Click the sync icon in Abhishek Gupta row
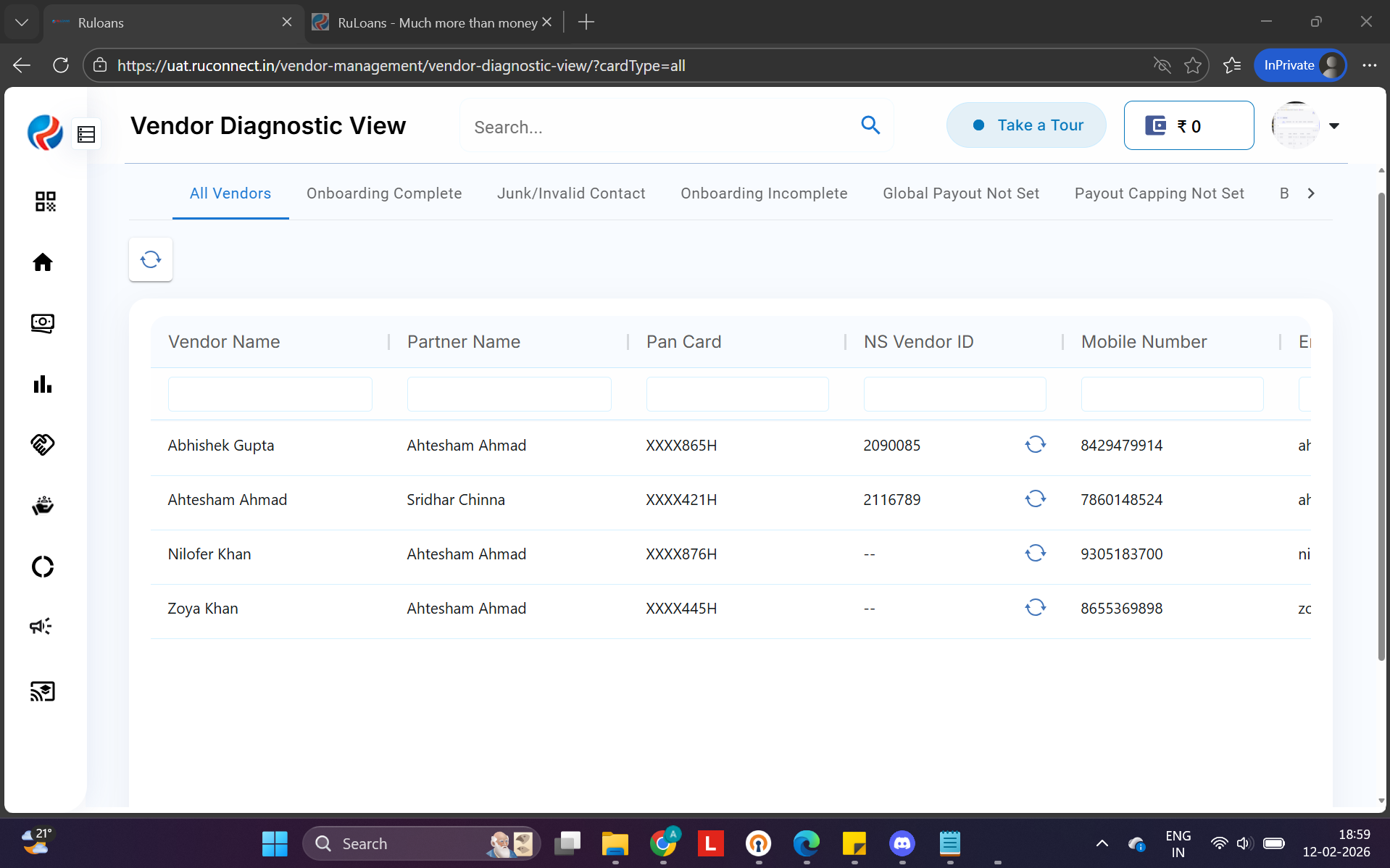The width and height of the screenshot is (1390, 868). point(1035,444)
